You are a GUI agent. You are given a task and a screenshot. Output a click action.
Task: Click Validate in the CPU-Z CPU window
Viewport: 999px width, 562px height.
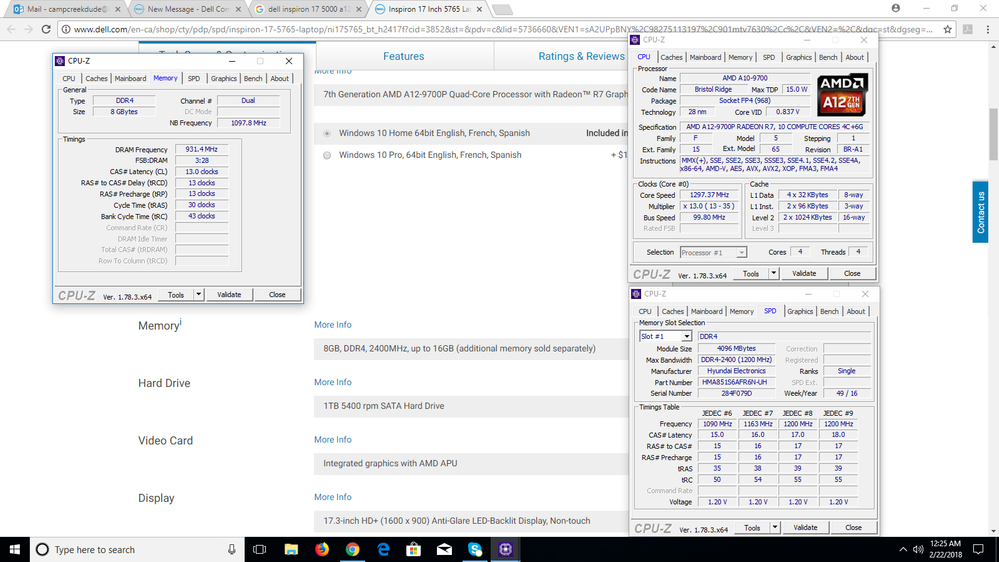pos(804,273)
